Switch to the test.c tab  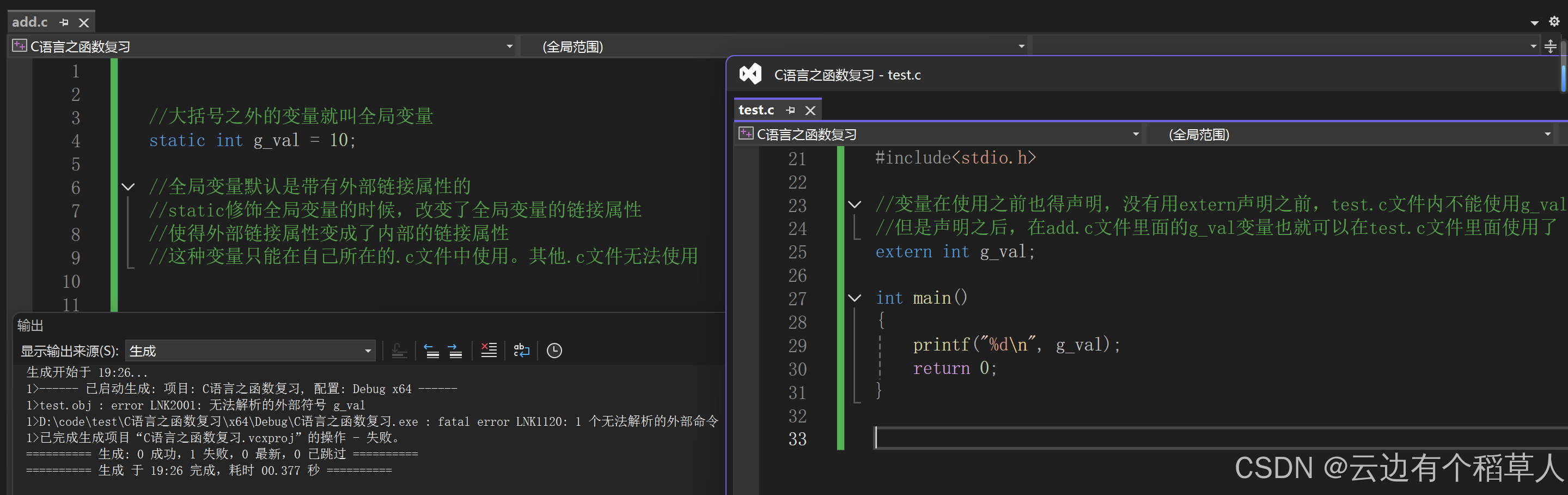click(756, 110)
